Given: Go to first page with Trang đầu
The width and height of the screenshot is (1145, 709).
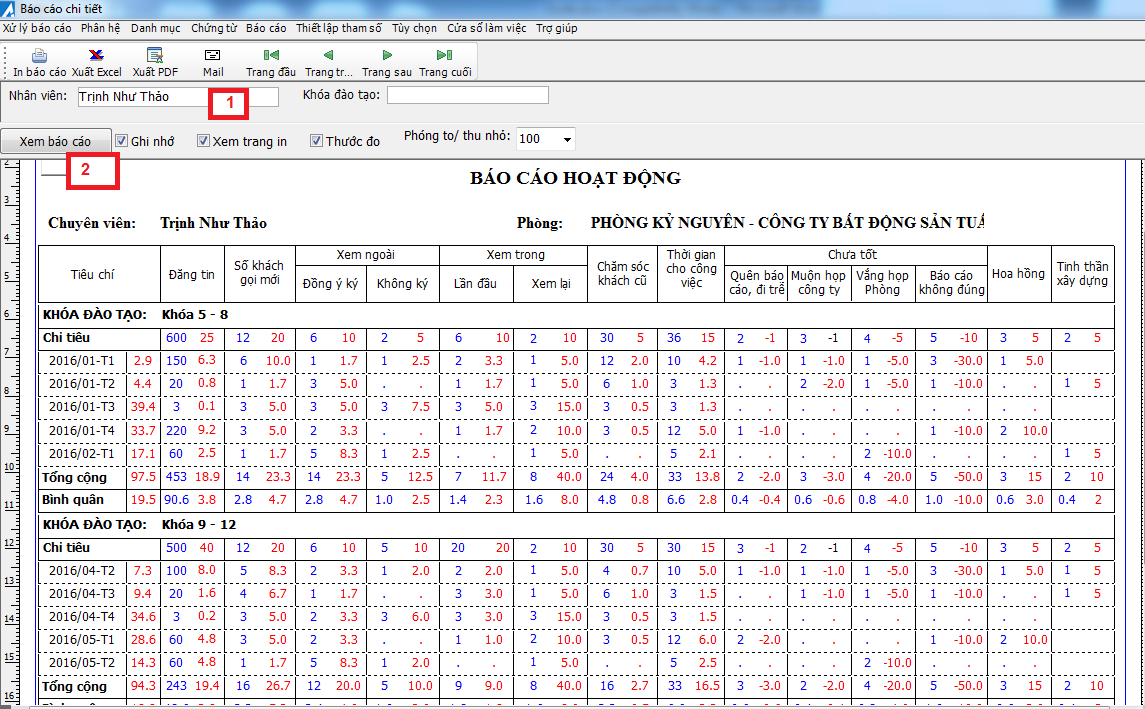Looking at the screenshot, I should click(271, 55).
